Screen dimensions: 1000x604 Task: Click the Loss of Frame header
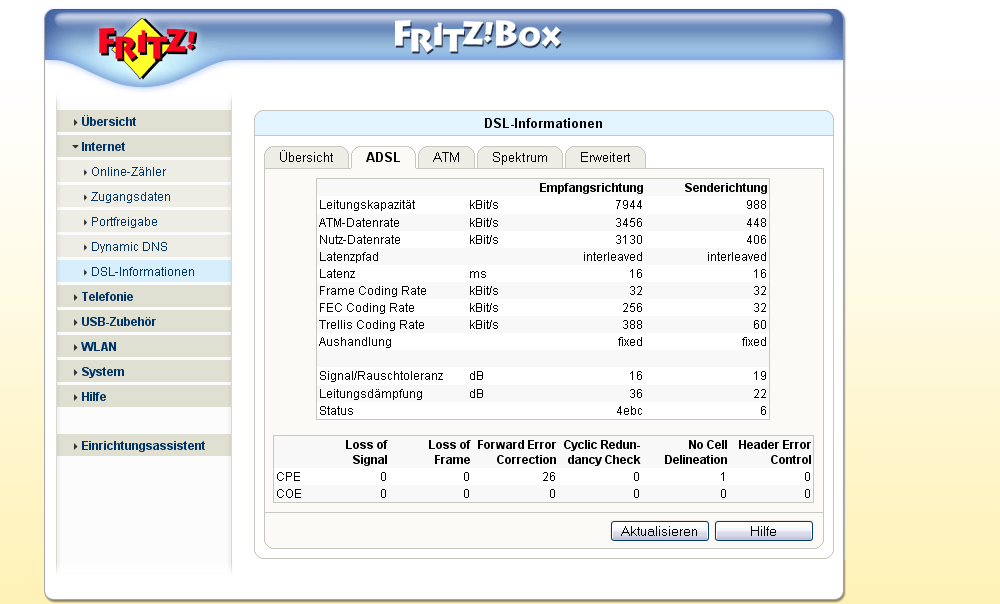(449, 452)
